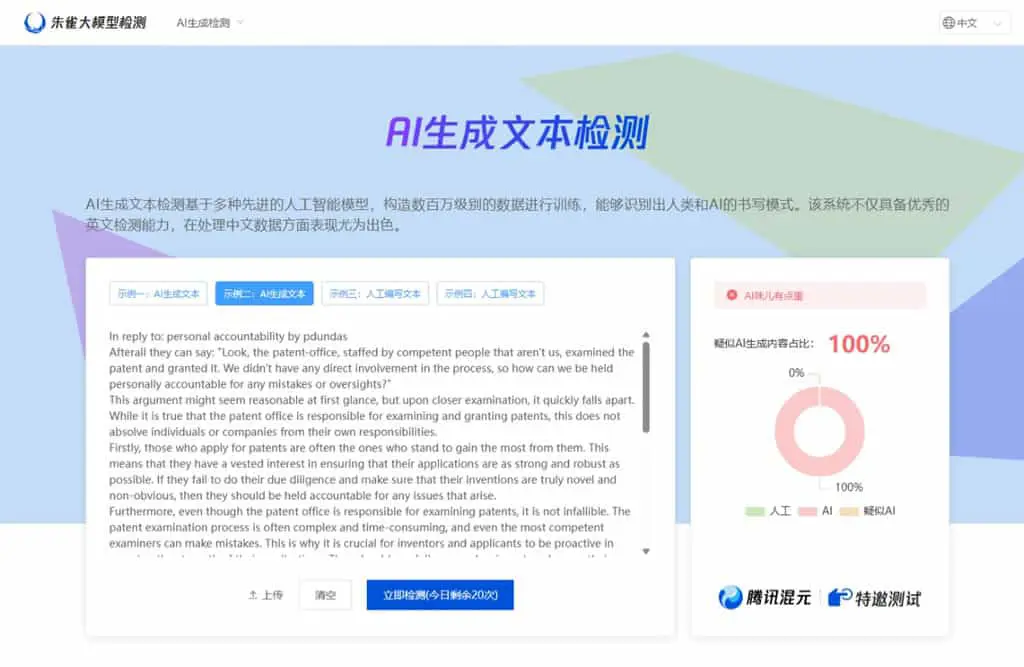1024x667 pixels.
Task: Click the globe language icon
Action: point(949,23)
